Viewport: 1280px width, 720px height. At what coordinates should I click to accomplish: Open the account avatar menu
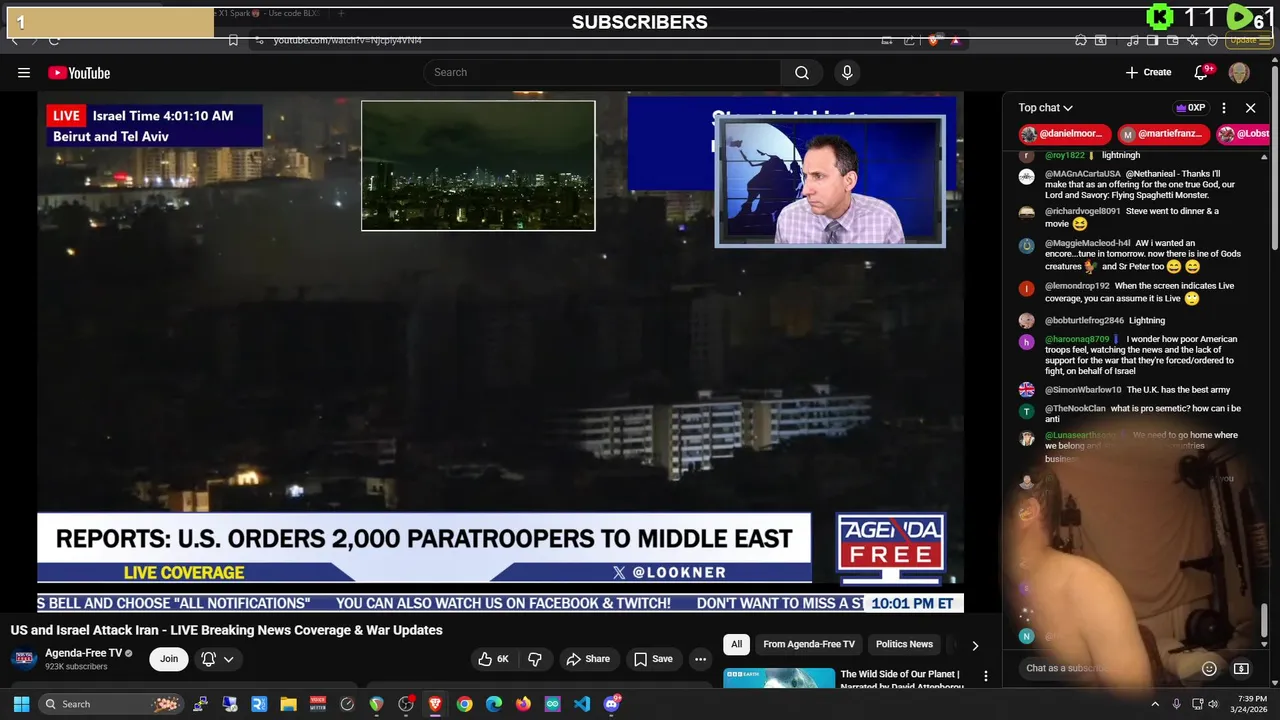[1239, 72]
